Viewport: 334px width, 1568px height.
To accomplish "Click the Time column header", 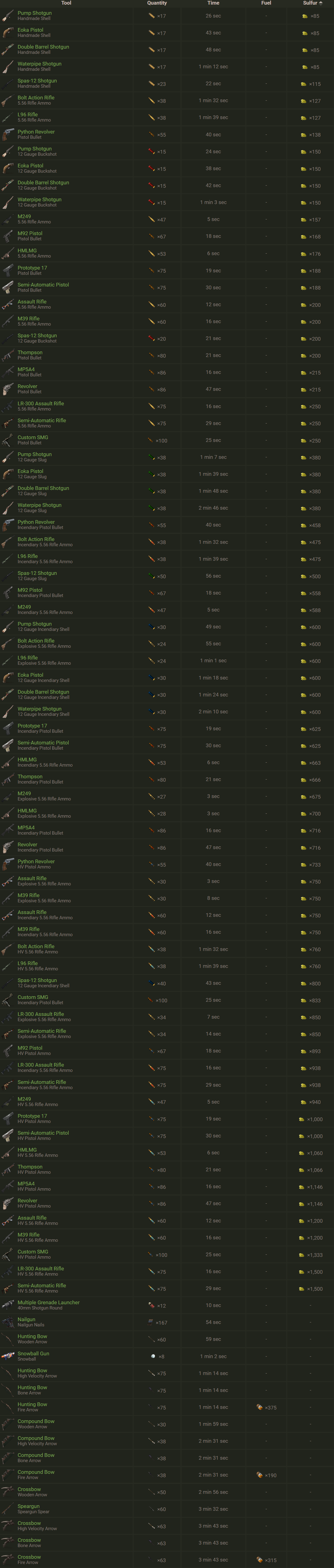I will pyautogui.click(x=213, y=3).
